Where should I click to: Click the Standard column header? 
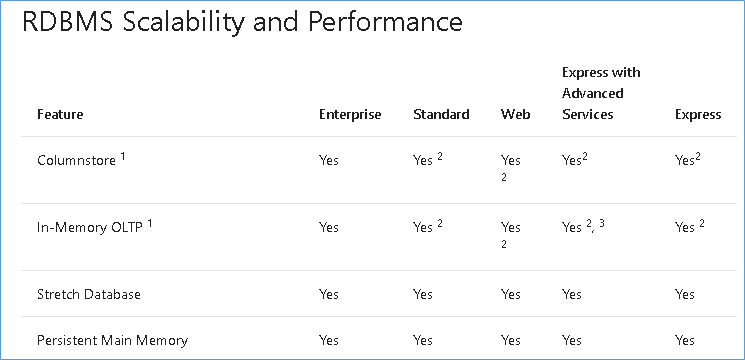point(441,114)
